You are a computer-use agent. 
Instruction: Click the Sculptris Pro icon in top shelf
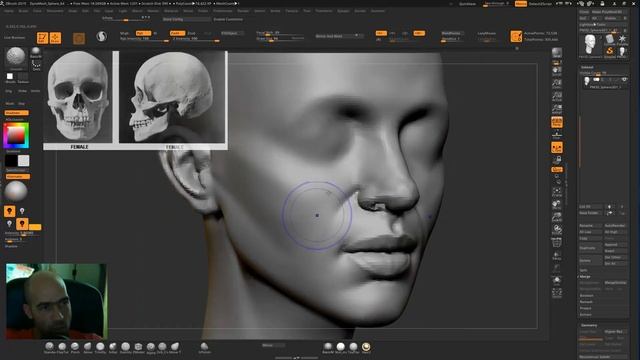click(x=101, y=37)
